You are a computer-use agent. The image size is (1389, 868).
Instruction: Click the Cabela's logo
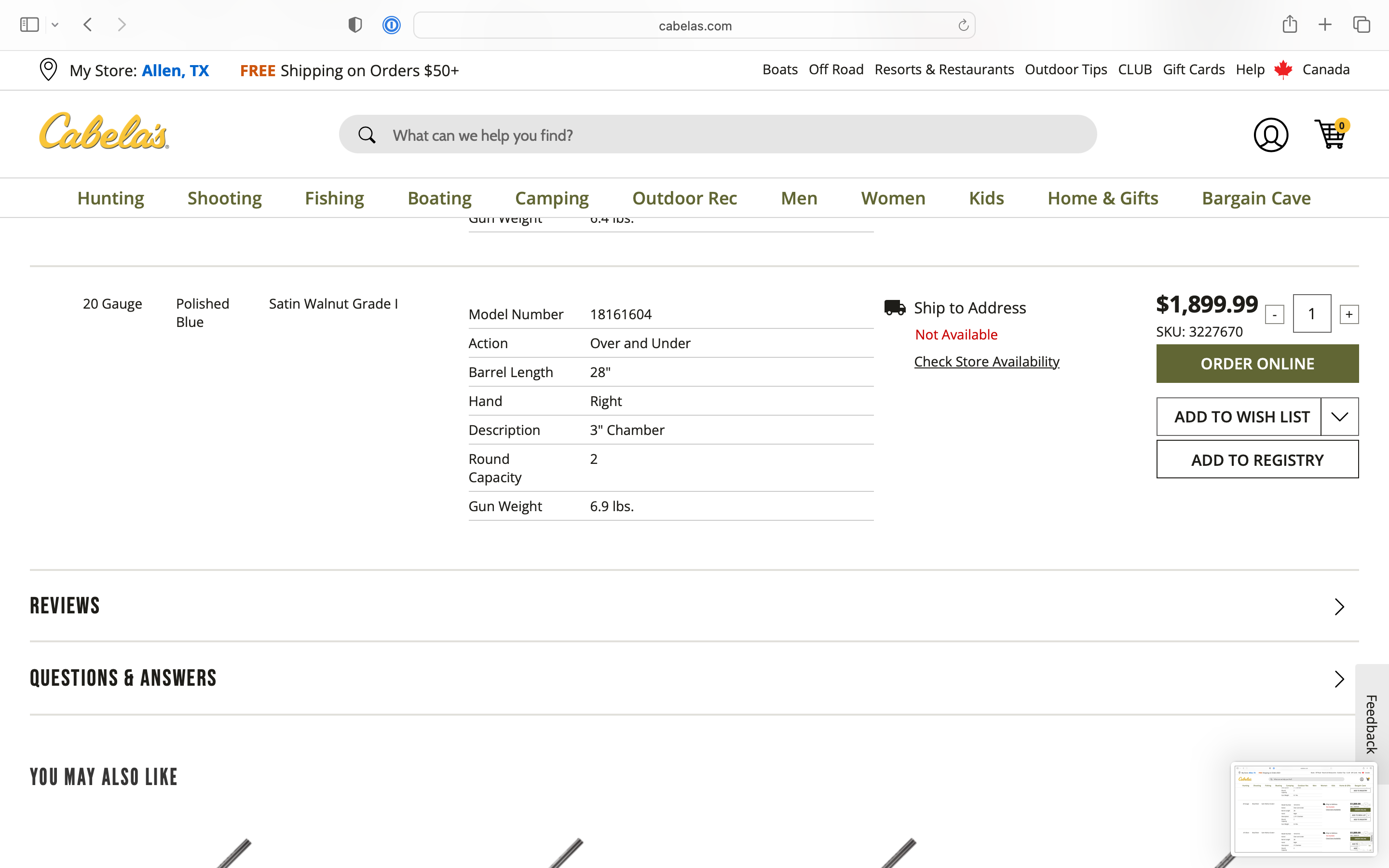point(104,131)
